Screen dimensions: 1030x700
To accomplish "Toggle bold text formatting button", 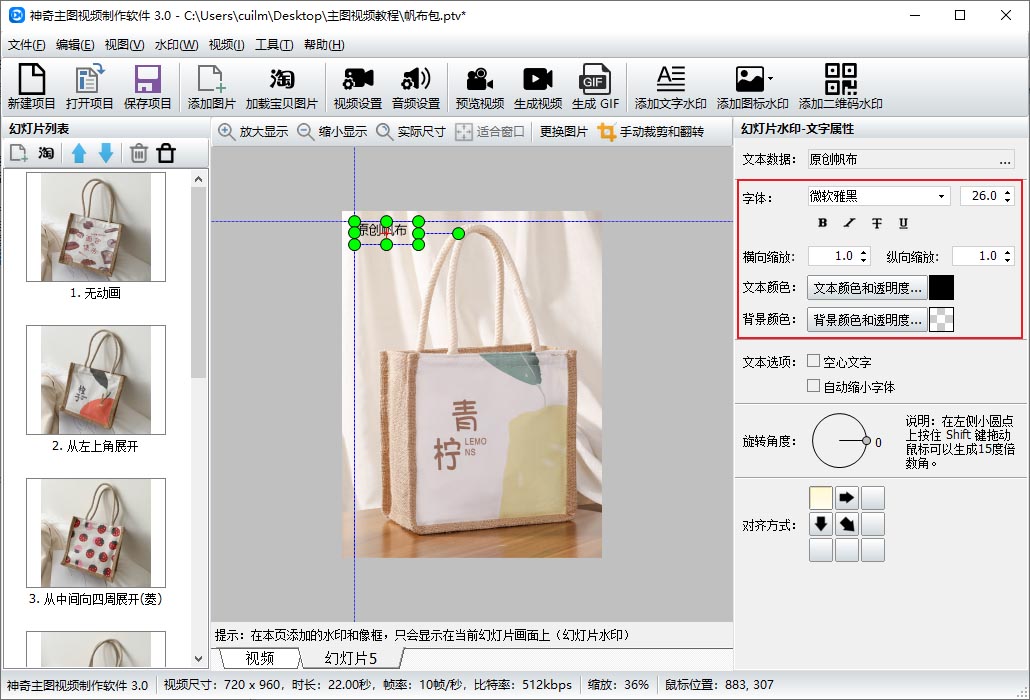I will click(x=823, y=223).
